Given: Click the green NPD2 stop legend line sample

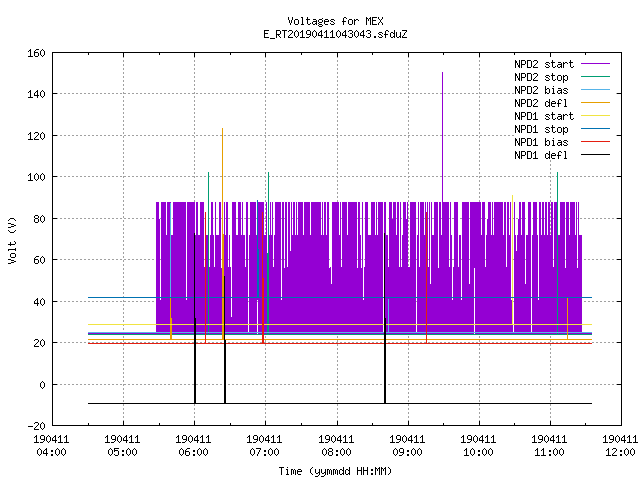Looking at the screenshot, I should point(595,77).
